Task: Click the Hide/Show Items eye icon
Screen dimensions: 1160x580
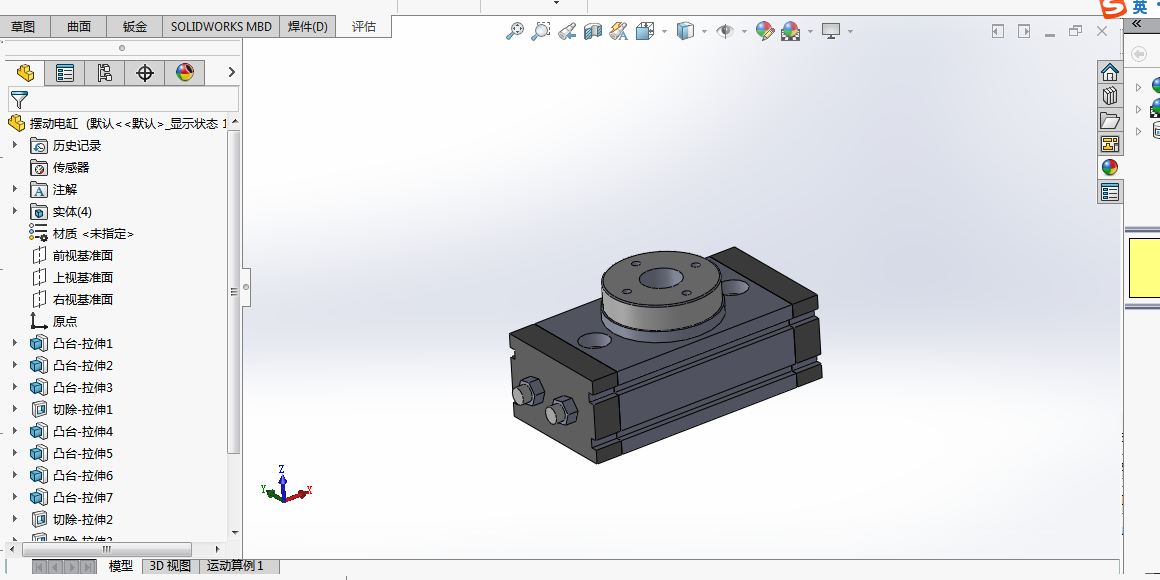Action: pos(726,31)
